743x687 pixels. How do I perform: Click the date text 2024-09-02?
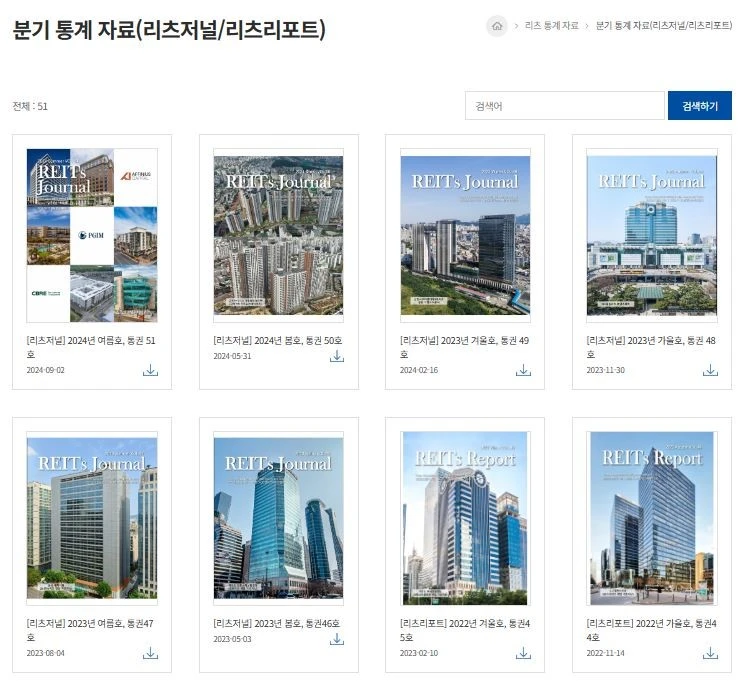[45, 371]
